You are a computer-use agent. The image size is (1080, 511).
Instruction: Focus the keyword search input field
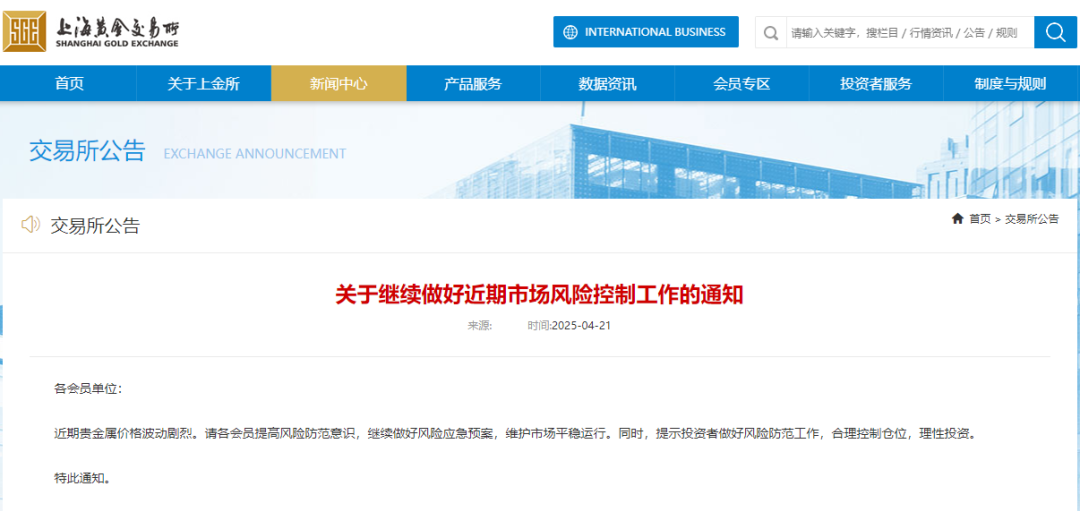tap(909, 32)
